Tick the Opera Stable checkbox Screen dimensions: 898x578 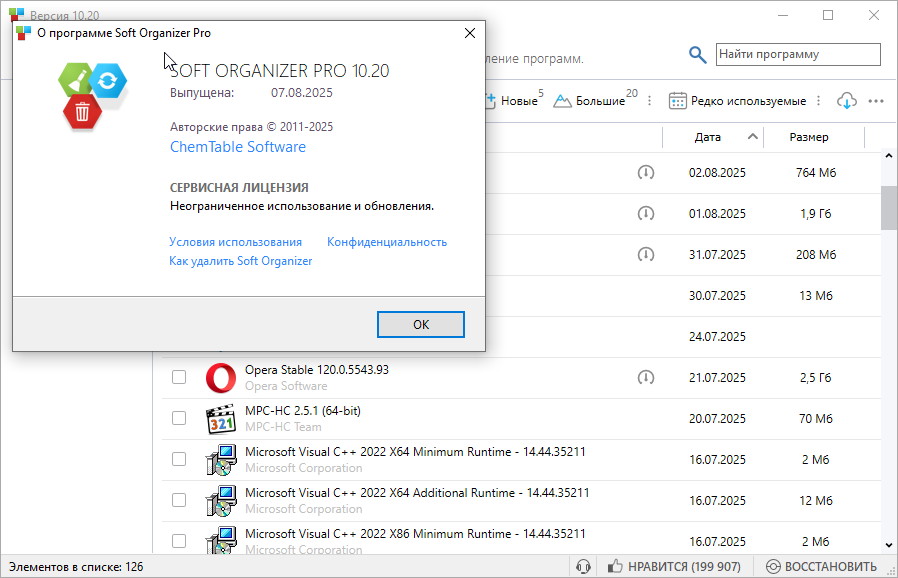coord(179,377)
